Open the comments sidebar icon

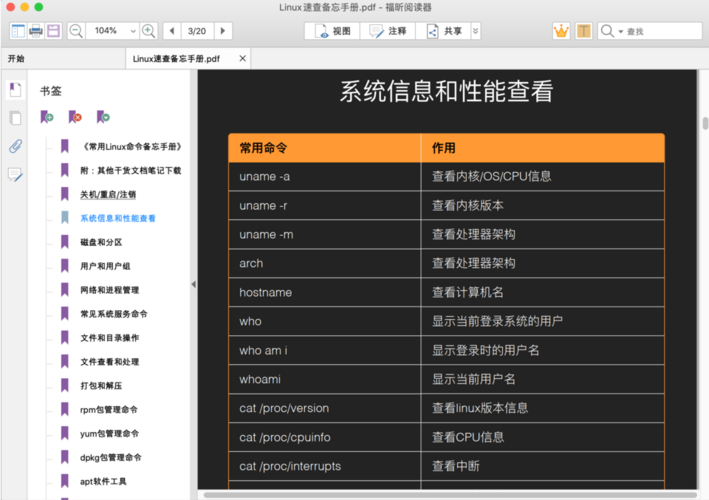coord(15,175)
